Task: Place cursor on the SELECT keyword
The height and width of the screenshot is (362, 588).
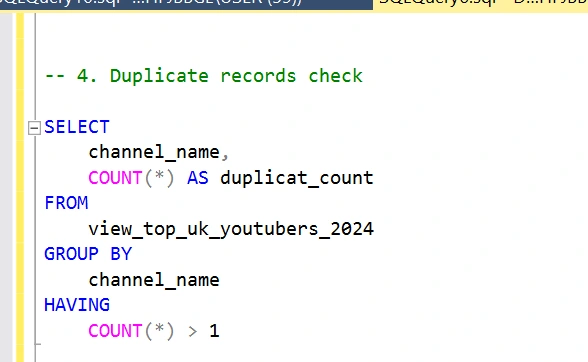Action: (x=77, y=127)
